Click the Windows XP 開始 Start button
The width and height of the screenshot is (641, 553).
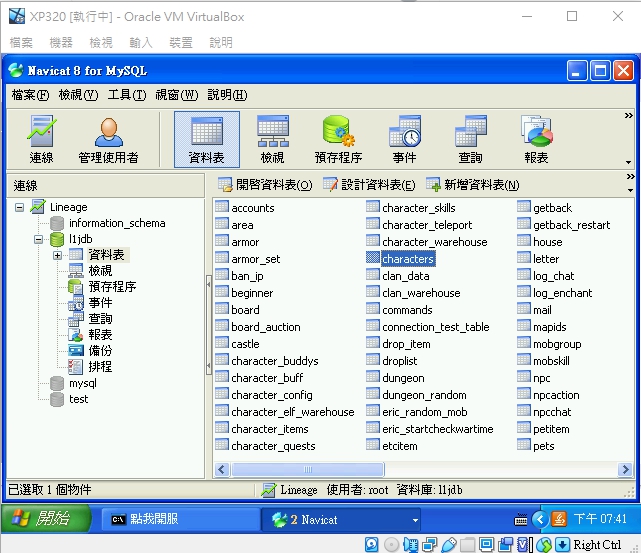[x=46, y=519]
